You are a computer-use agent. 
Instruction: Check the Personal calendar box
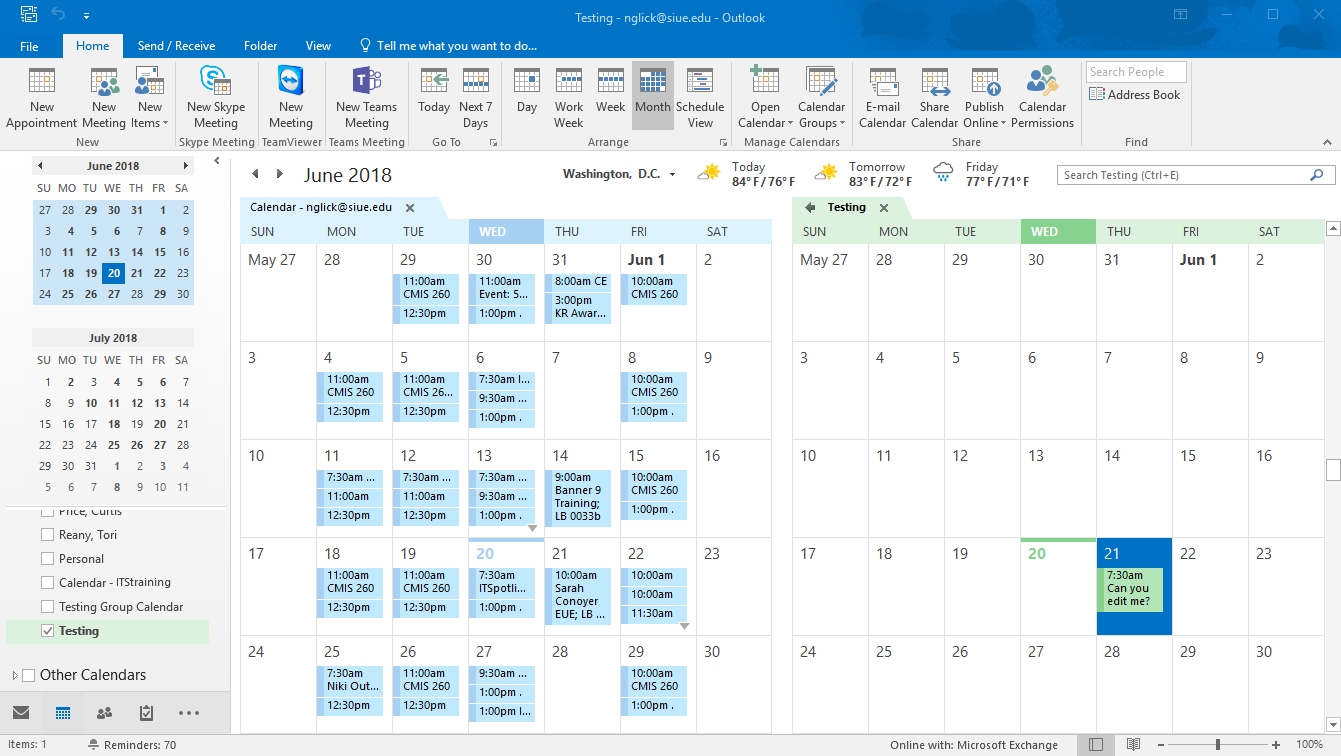tap(48, 559)
